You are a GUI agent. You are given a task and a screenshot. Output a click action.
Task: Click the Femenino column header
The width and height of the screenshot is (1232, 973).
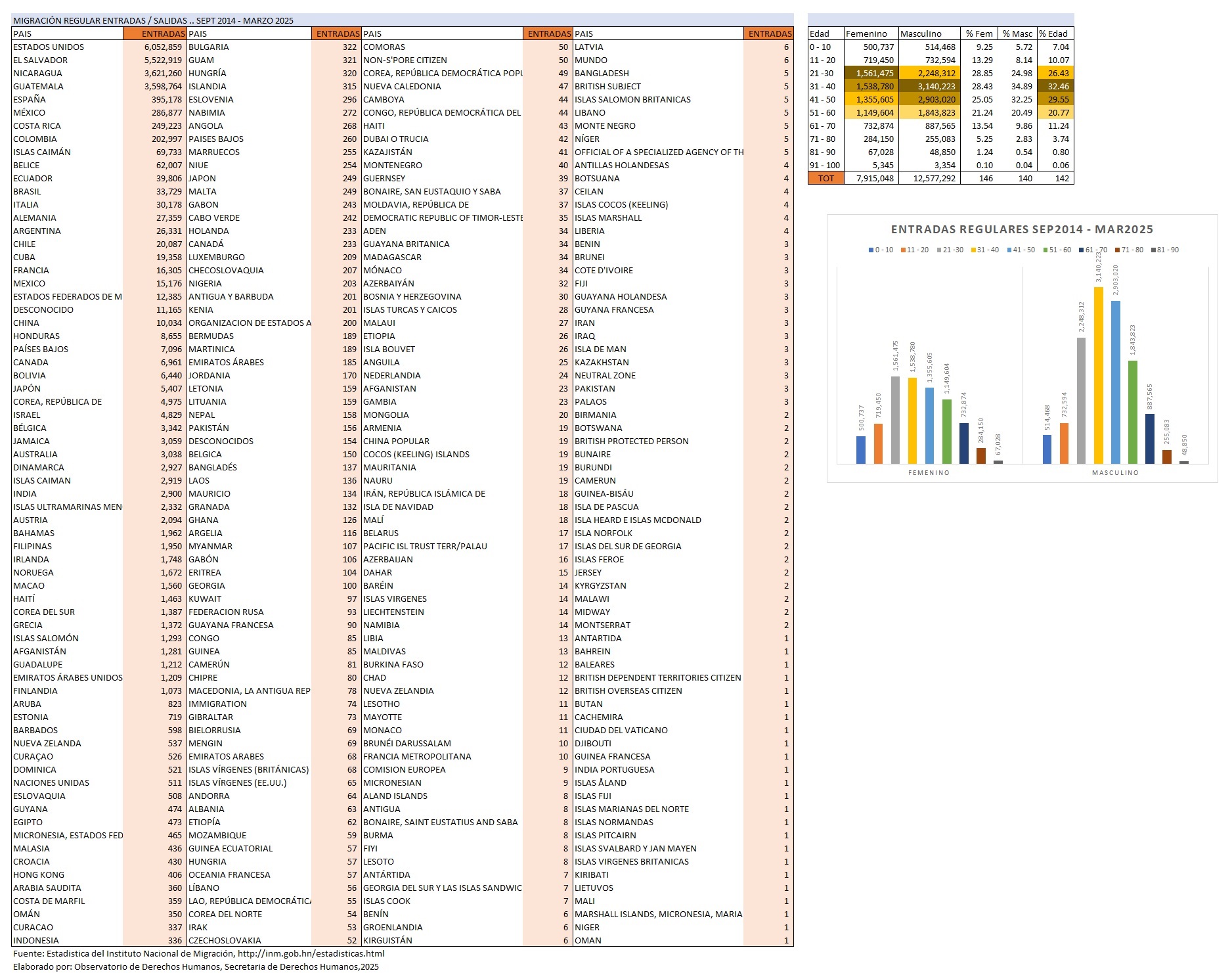coord(866,34)
